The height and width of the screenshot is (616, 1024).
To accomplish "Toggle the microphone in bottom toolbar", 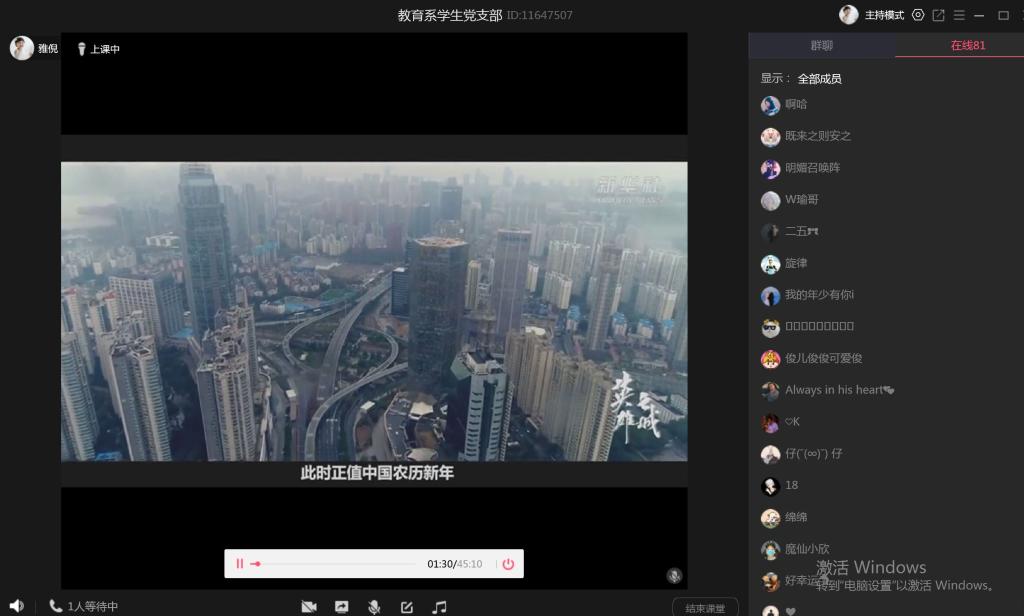I will click(374, 607).
